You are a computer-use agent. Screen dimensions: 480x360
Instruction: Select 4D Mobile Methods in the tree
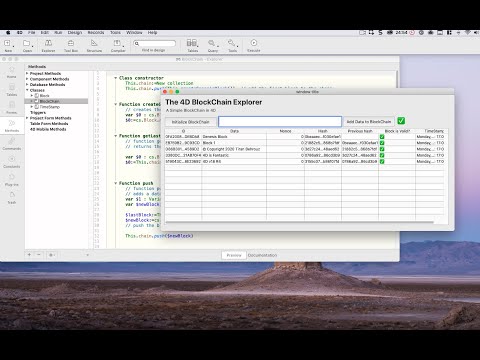[x=48, y=129]
